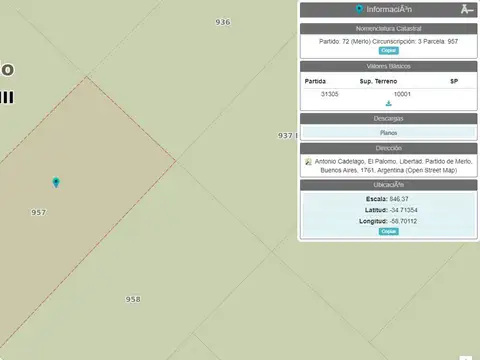Click the Ubicación section header
The height and width of the screenshot is (360, 480).
(389, 185)
